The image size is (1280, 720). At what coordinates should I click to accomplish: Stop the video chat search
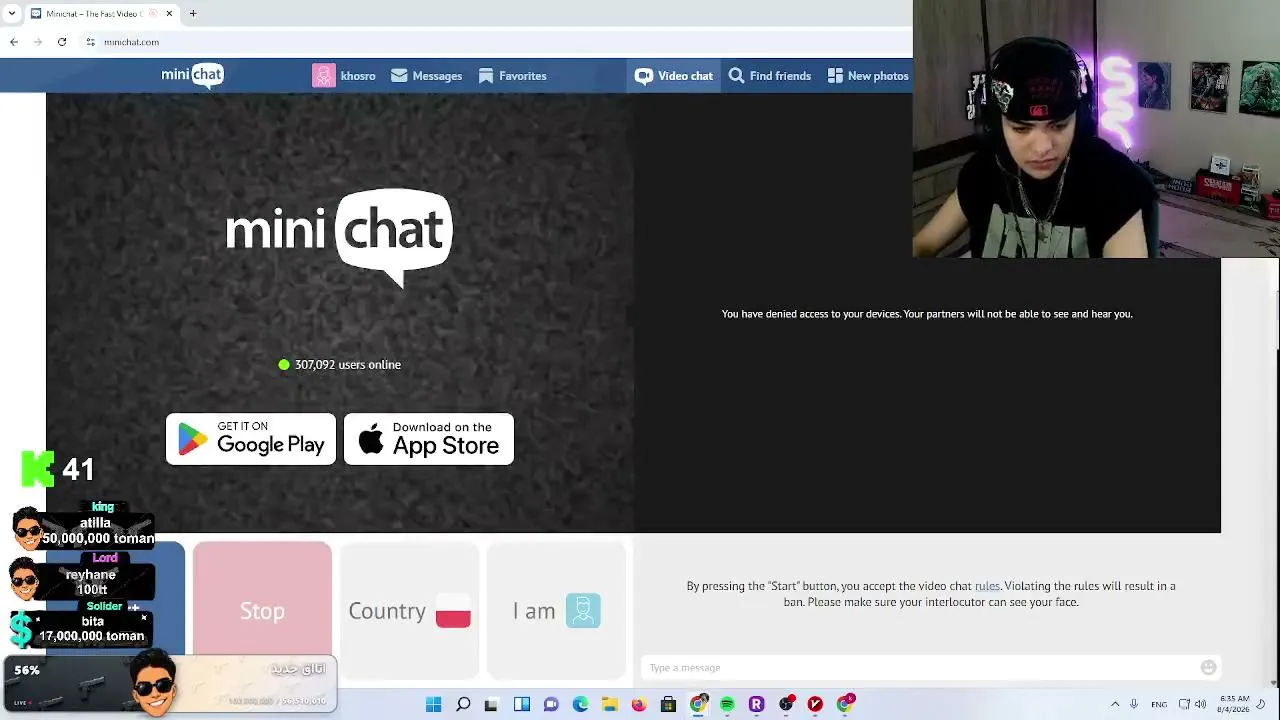(262, 611)
